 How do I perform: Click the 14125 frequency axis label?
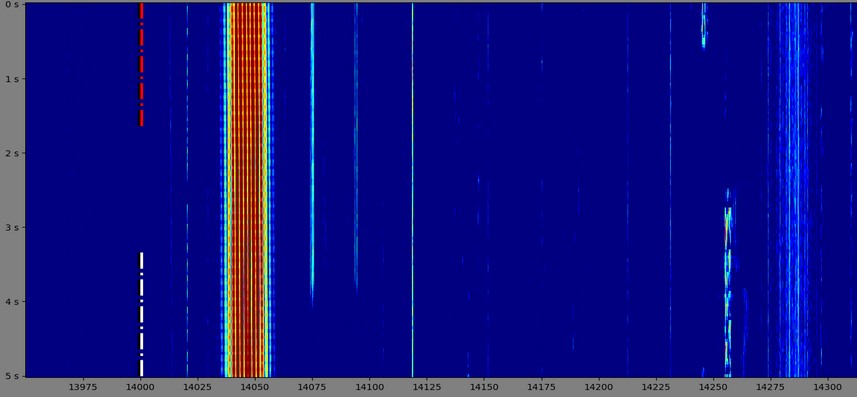tap(427, 388)
